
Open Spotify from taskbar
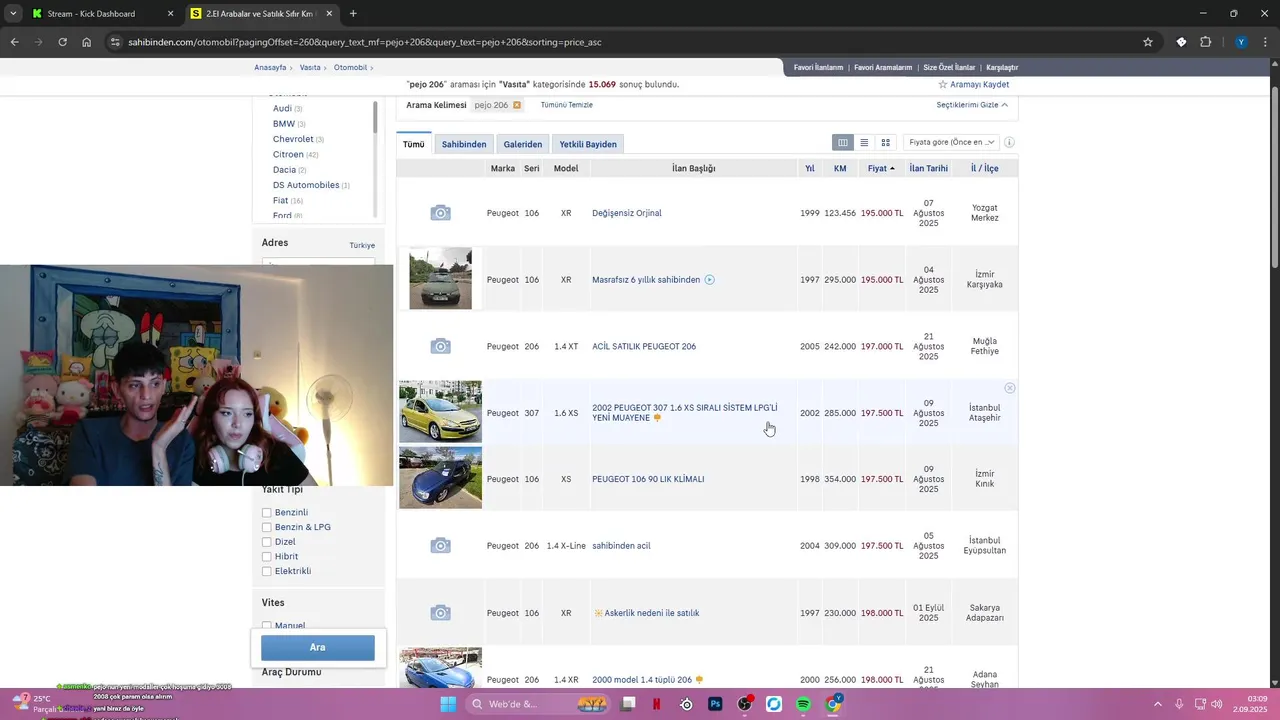[x=803, y=704]
